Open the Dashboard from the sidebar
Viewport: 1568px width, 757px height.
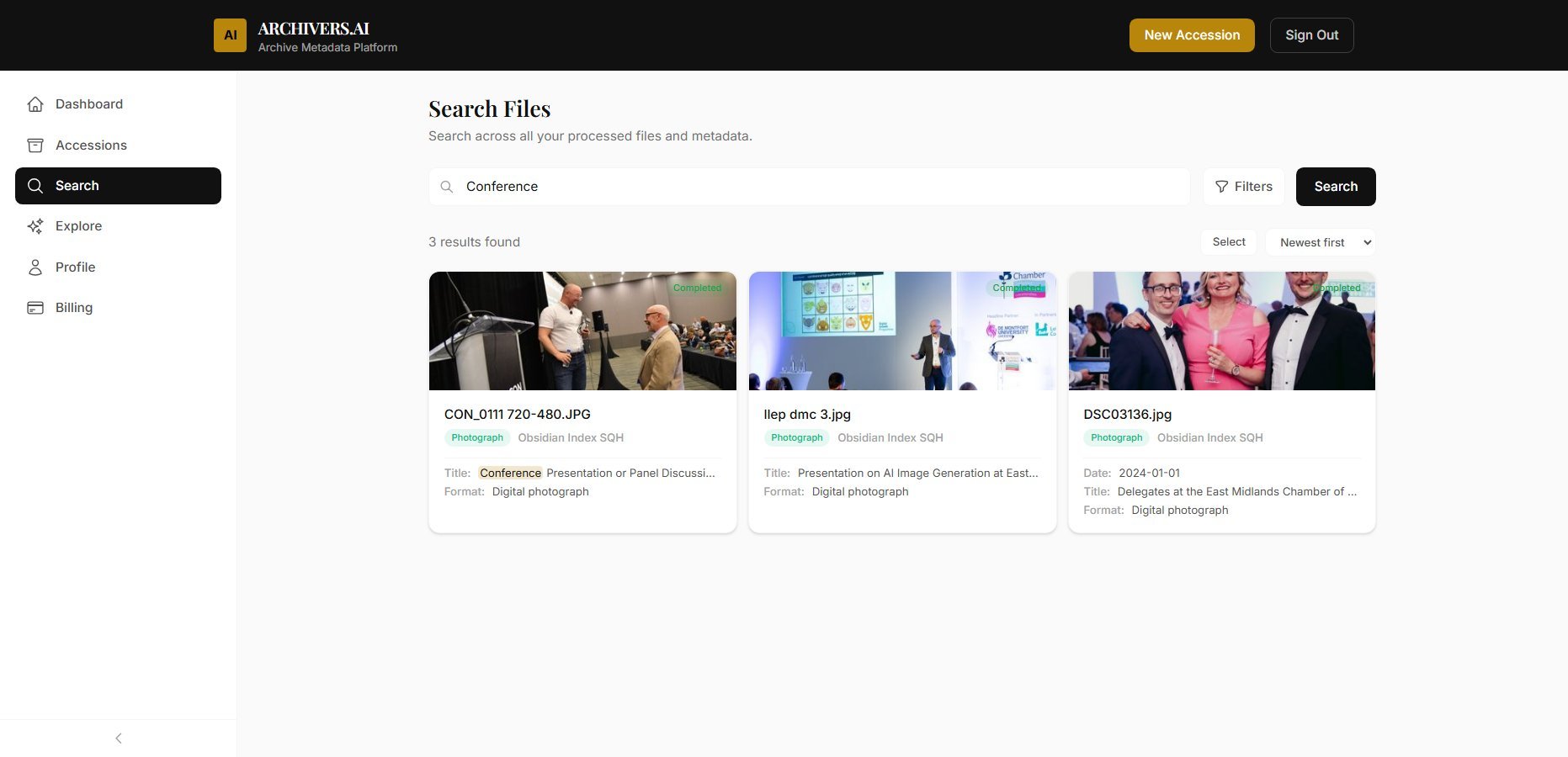89,103
